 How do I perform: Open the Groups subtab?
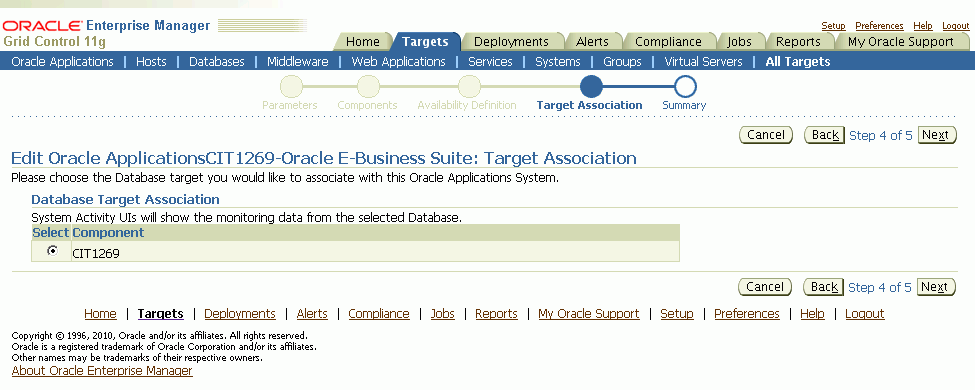[622, 62]
